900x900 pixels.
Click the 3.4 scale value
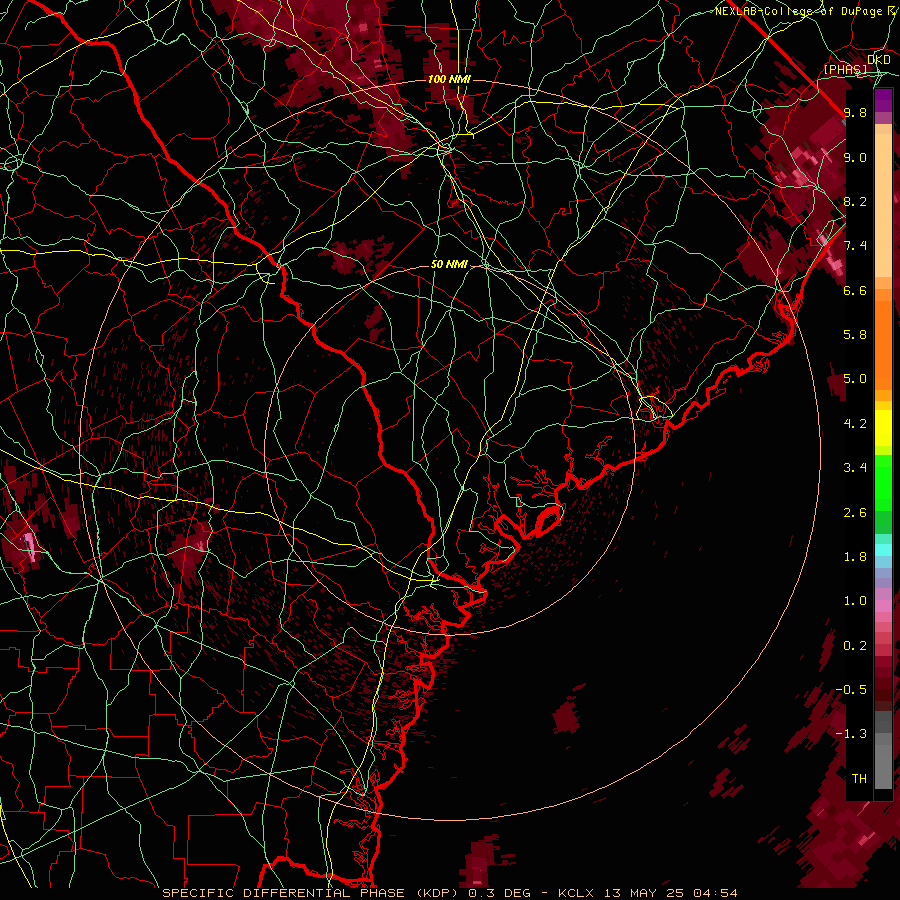click(855, 468)
